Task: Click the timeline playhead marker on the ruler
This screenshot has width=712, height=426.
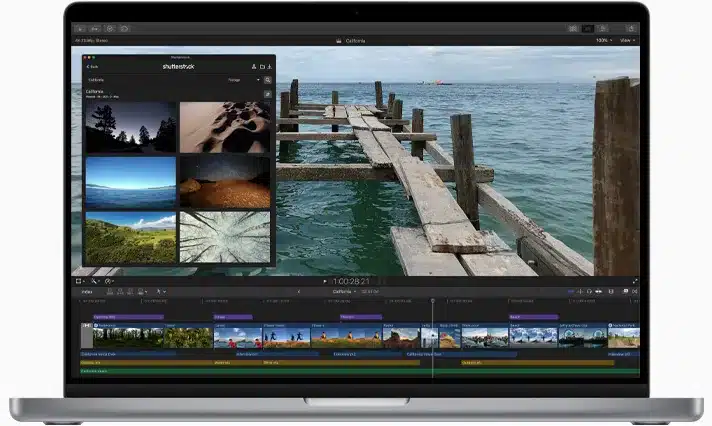Action: click(433, 301)
